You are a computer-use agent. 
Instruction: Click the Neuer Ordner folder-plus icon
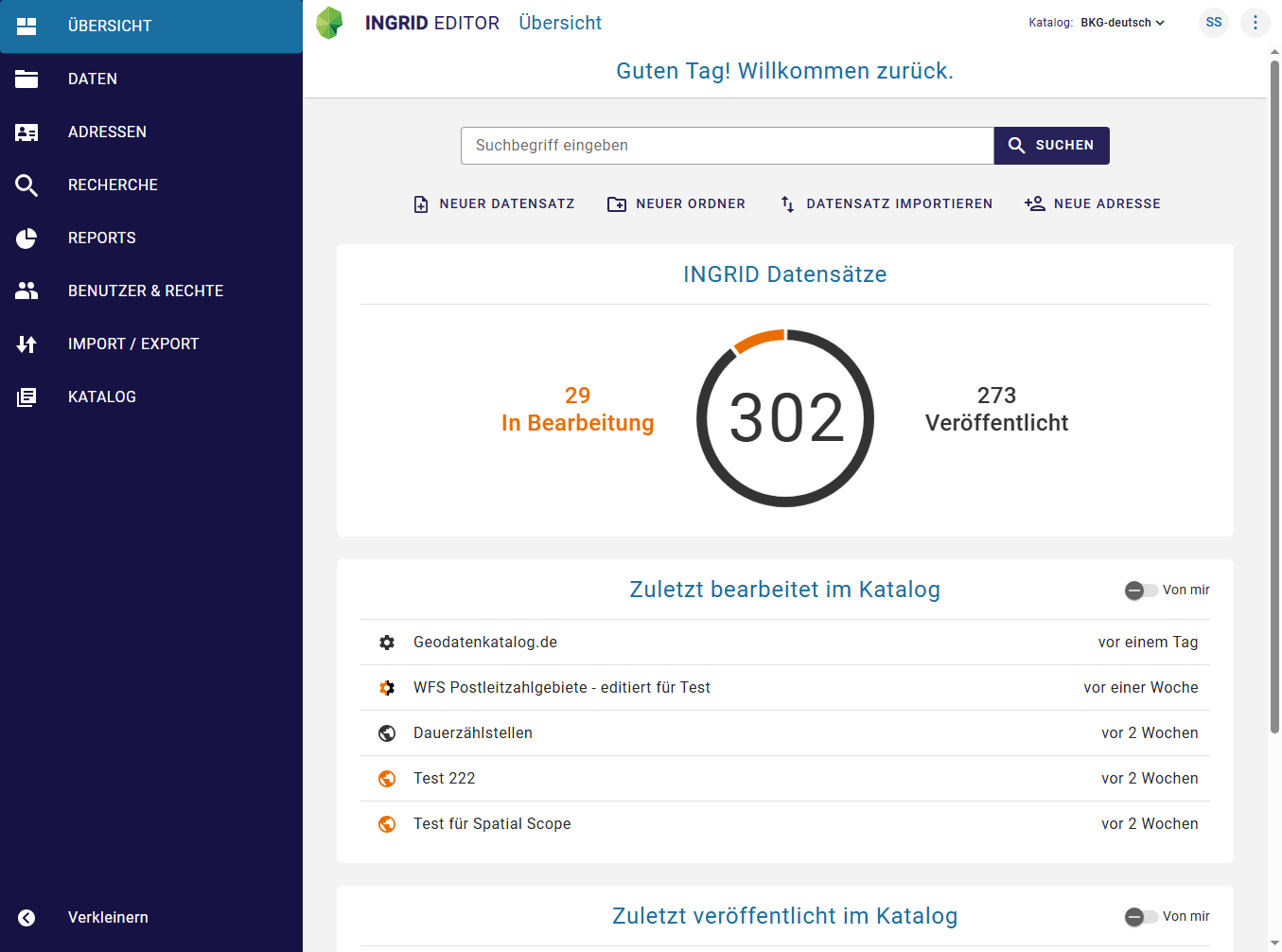click(617, 204)
